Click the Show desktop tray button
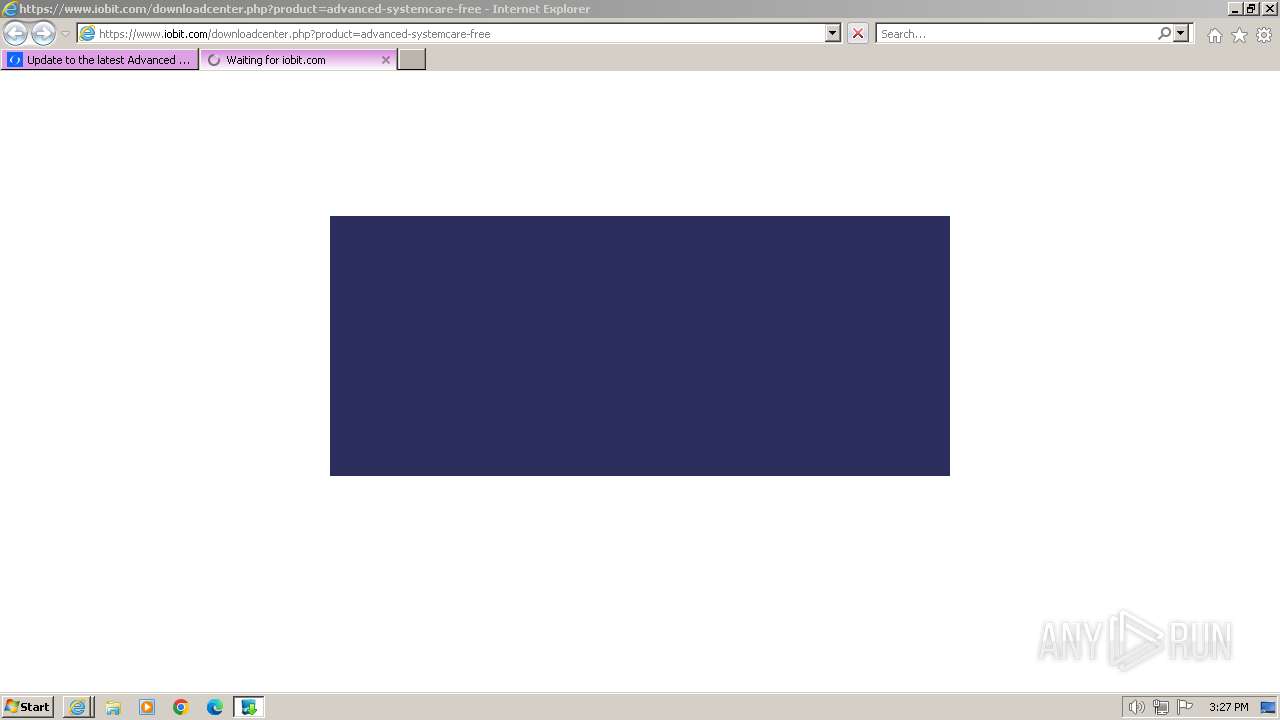Screen dimensions: 1280x720 coord(1268,707)
